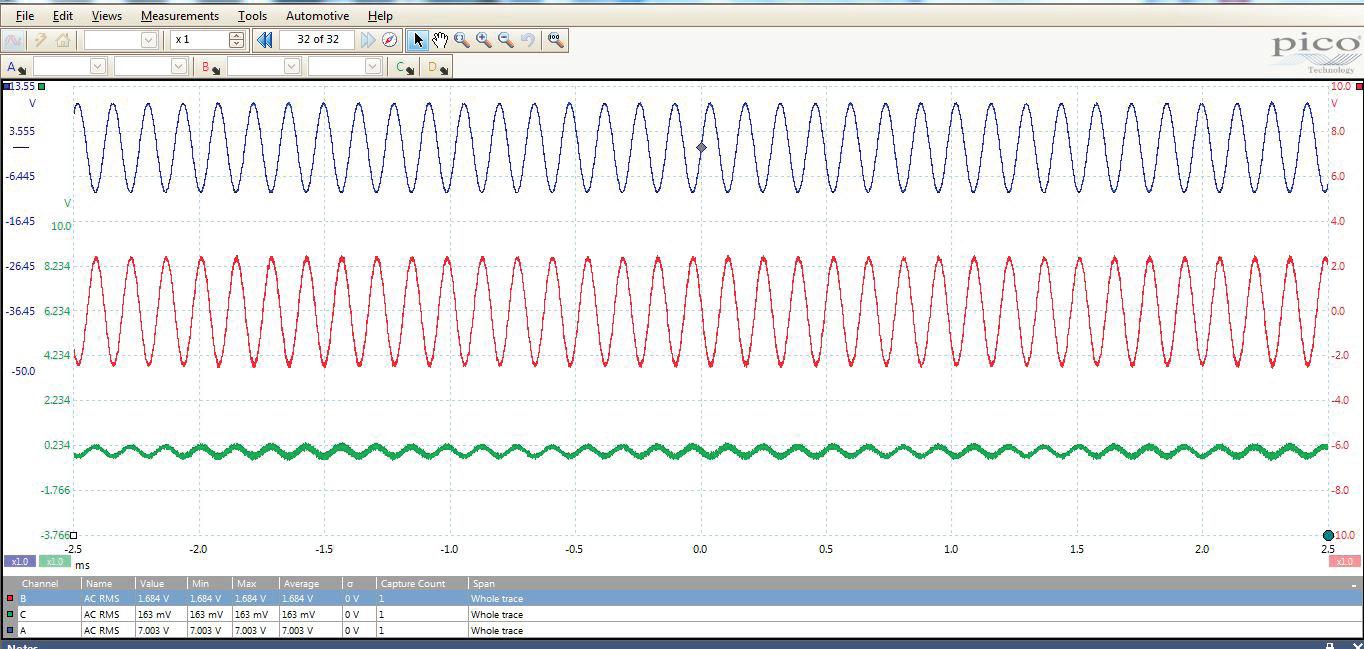Click the red Channel B color marker
Viewport: 1364px width, 649px height.
click(x=10, y=599)
